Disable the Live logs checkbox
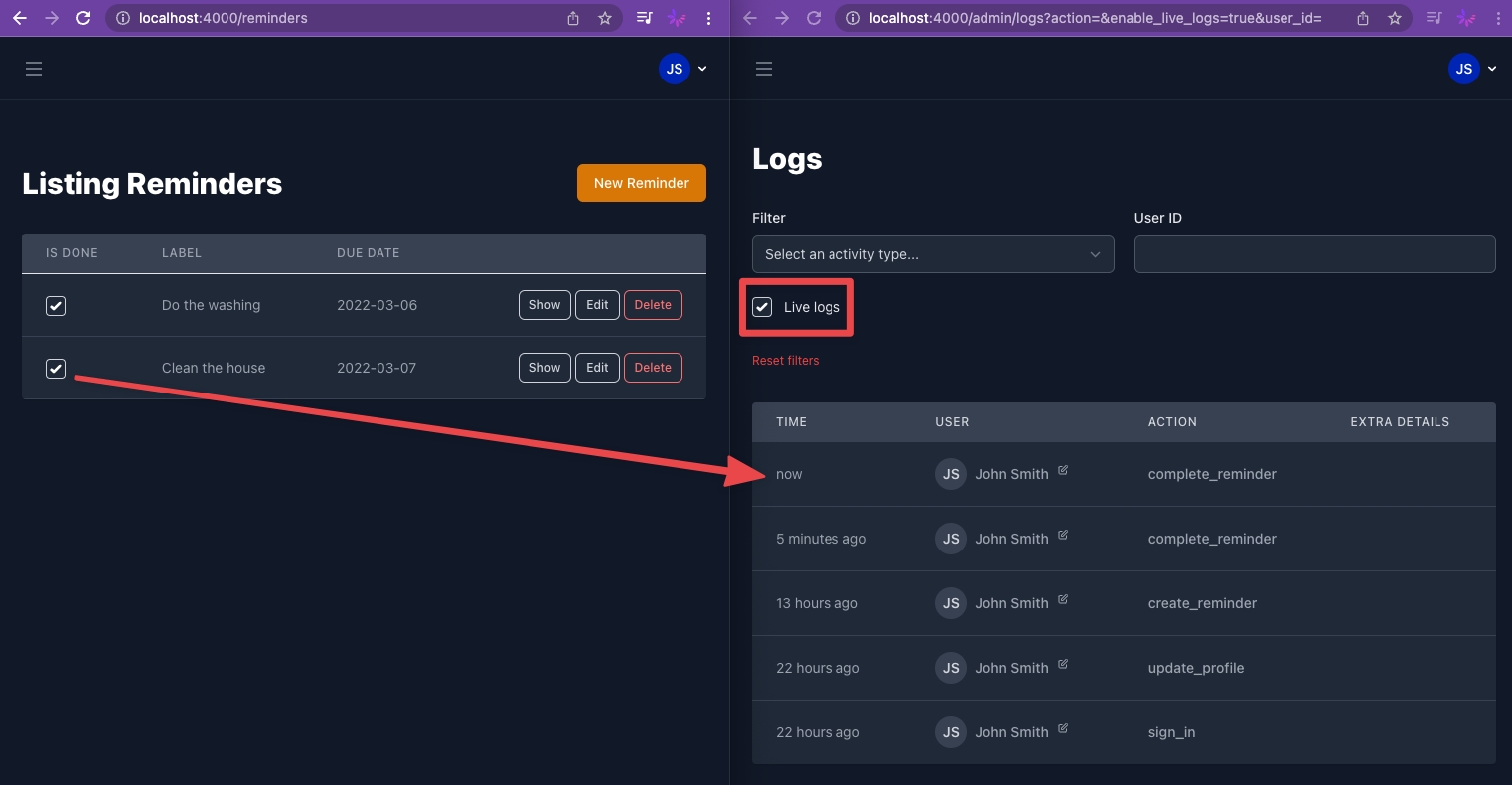Screen dimensions: 1512x785 pos(762,307)
